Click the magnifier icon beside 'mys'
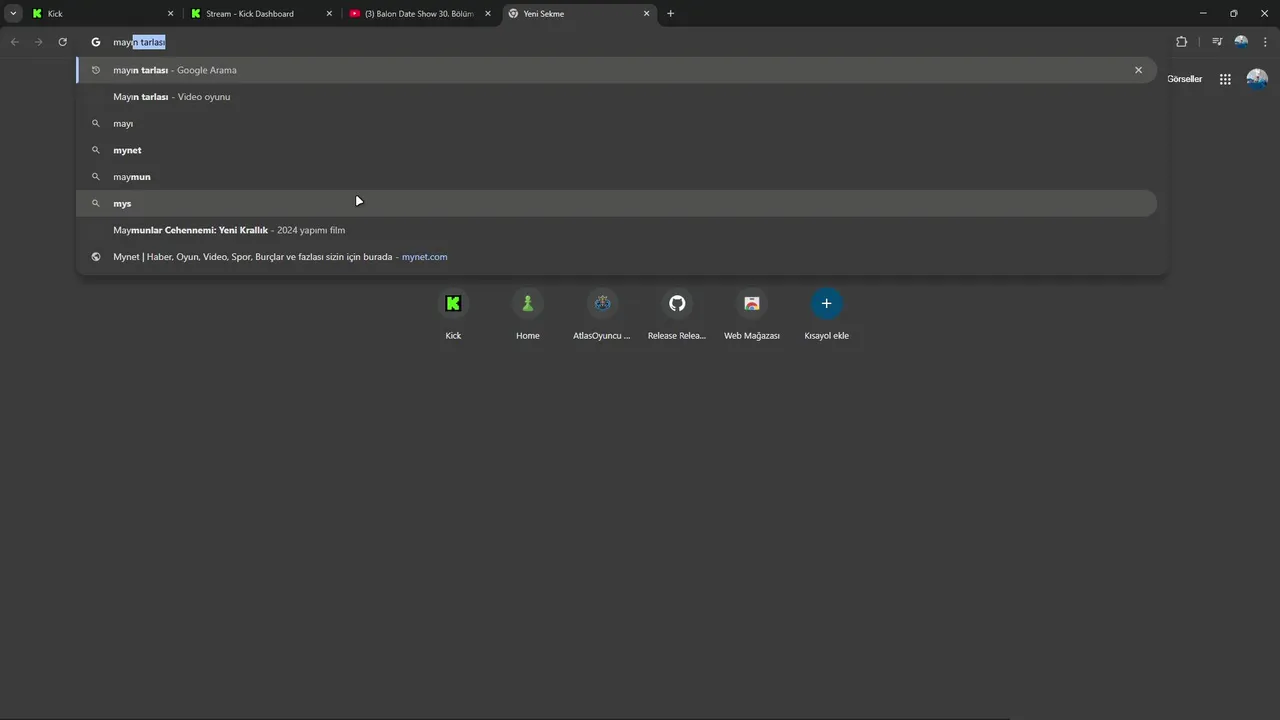Screen dimensions: 1280x720 click(x=96, y=203)
